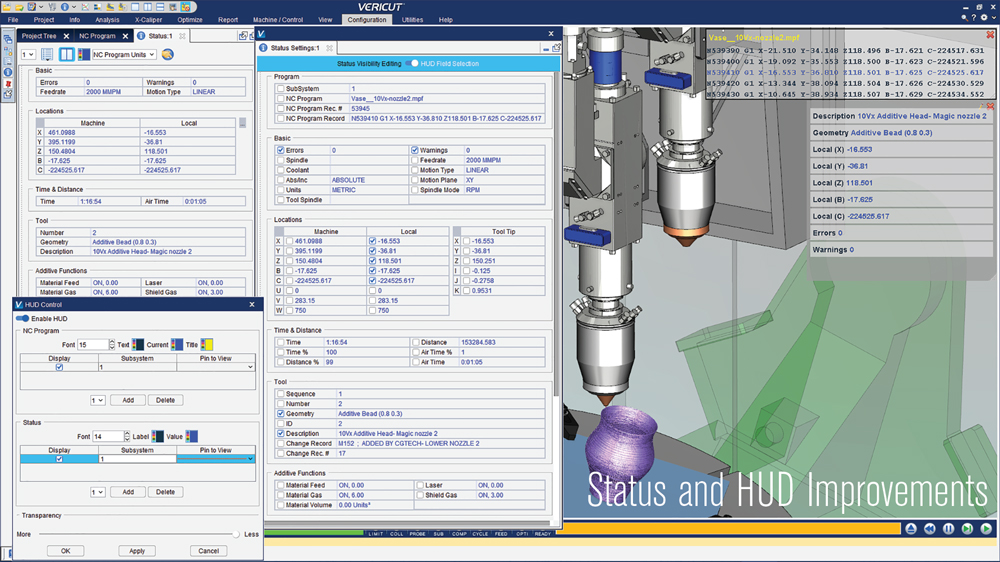1000x562 pixels.
Task: Click the red pin icon in left sidebar
Action: (8, 83)
